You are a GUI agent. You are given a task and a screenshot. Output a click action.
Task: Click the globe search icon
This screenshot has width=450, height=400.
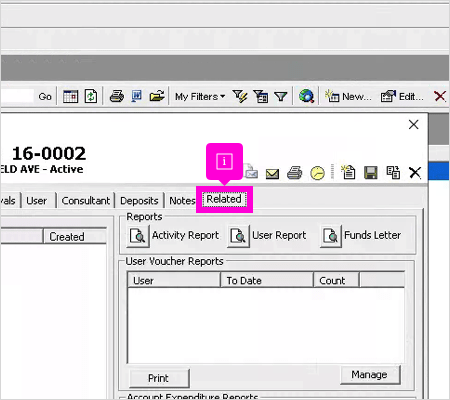[x=306, y=96]
